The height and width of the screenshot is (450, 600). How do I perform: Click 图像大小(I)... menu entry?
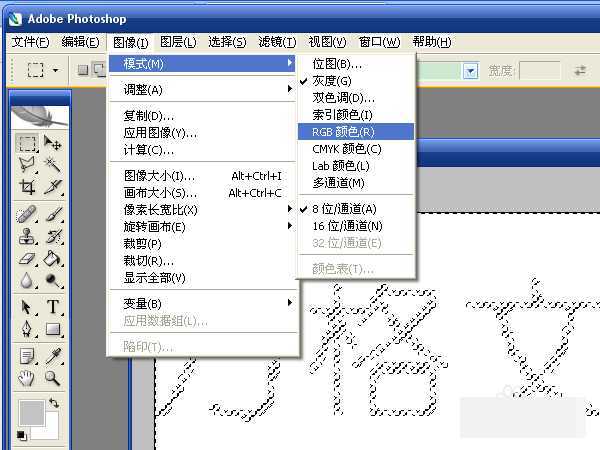[x=202, y=176]
